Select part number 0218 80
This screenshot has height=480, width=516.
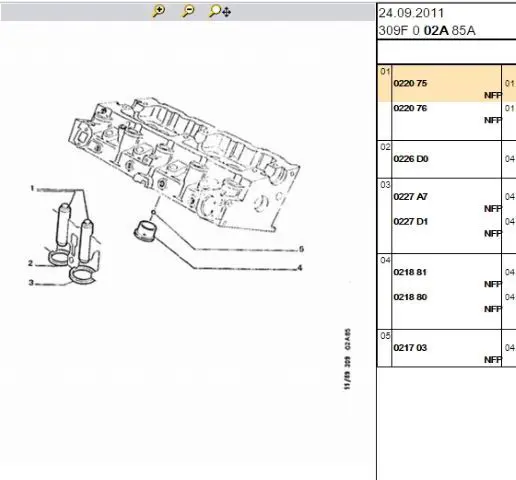(410, 297)
